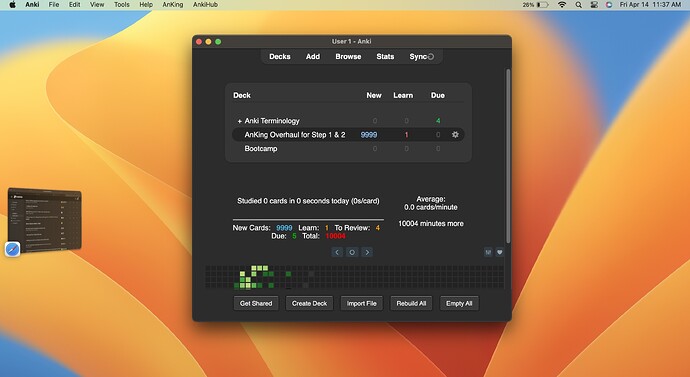Click the heart icon beside heatmap
690x377 pixels.
[499, 252]
